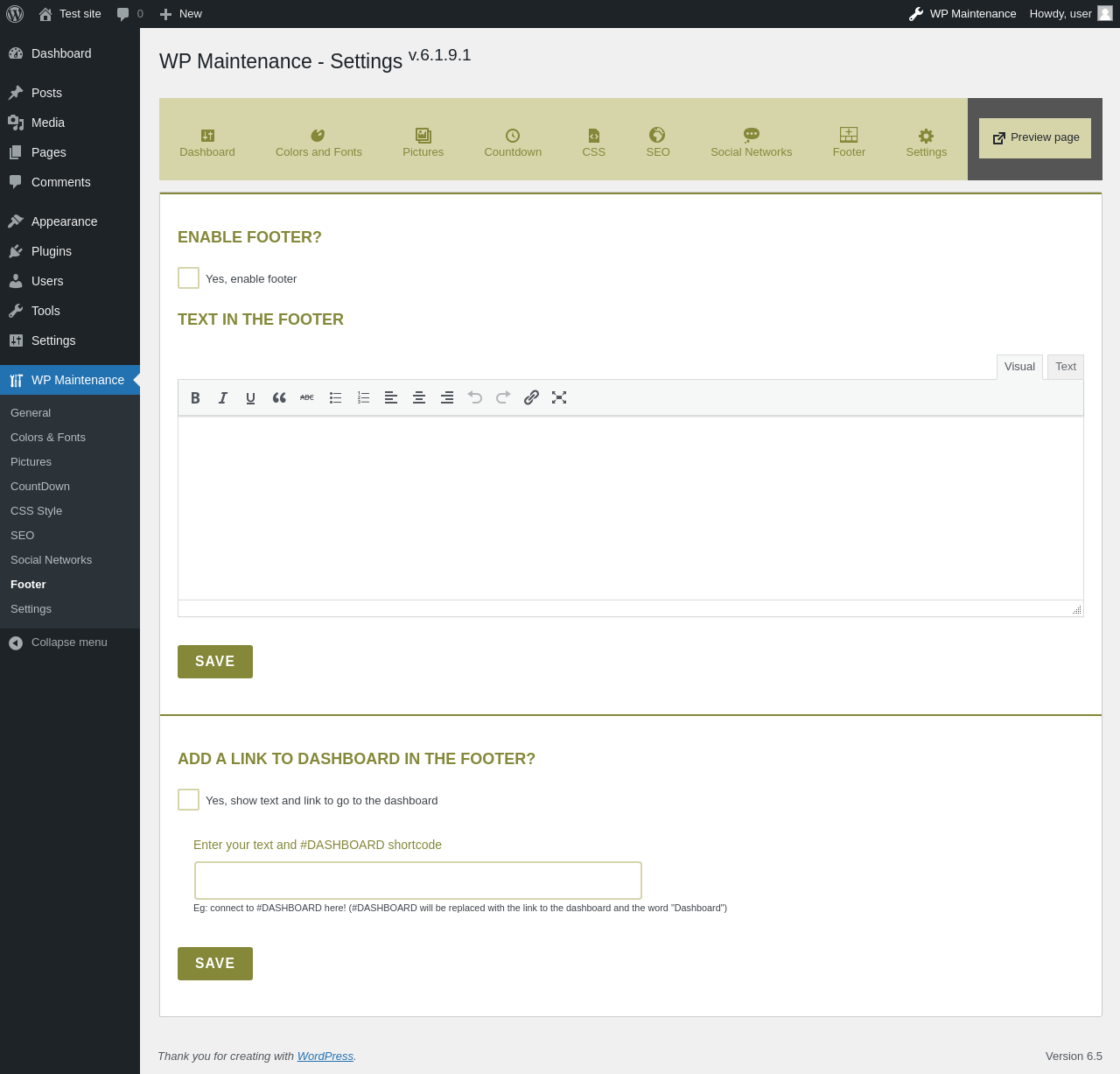The height and width of the screenshot is (1074, 1120).
Task: Open the Countdown settings tab
Action: pyautogui.click(x=513, y=143)
